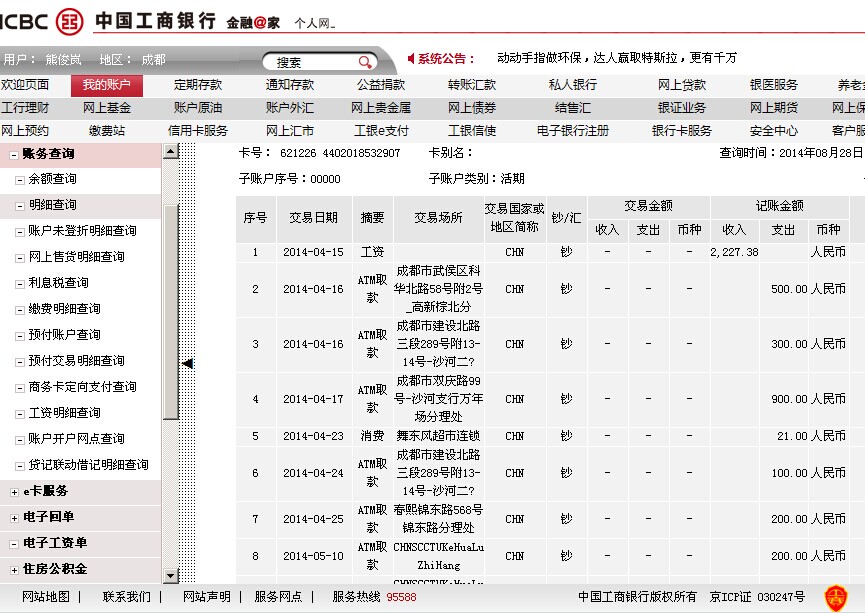Click the system announcement speaker icon
Image resolution: width=865 pixels, height=613 pixels.
point(410,58)
